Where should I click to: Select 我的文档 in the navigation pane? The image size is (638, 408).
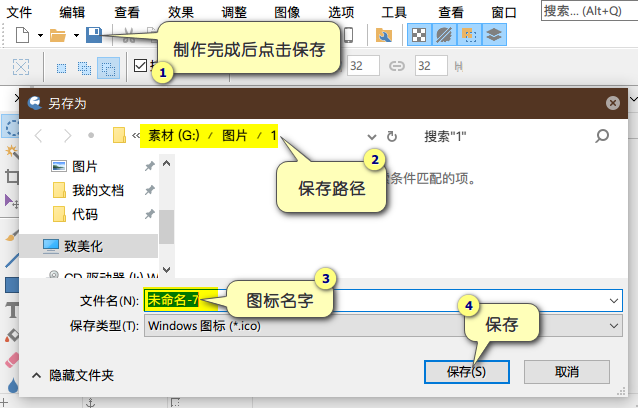point(97,190)
